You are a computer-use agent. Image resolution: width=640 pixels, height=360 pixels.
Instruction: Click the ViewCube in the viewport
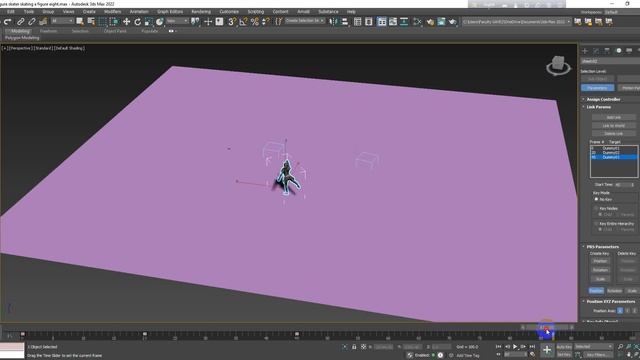coord(558,65)
